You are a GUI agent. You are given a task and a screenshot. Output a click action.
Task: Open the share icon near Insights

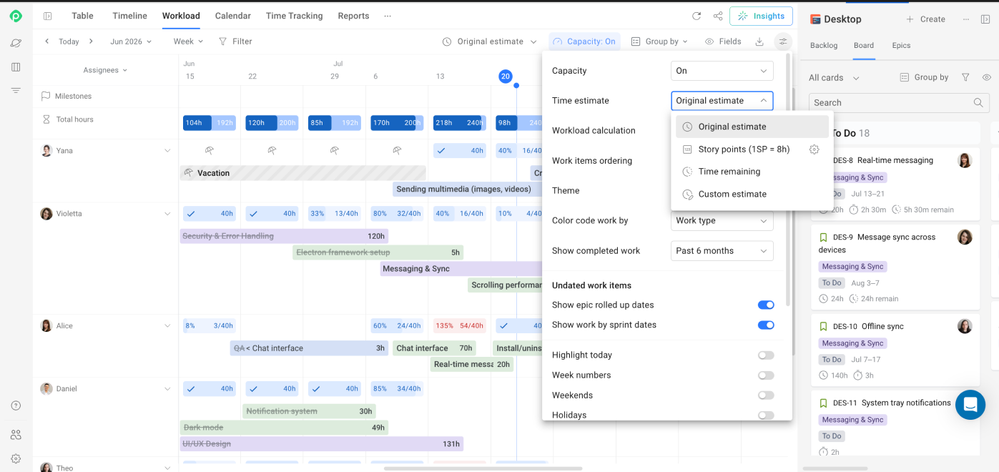tap(718, 16)
